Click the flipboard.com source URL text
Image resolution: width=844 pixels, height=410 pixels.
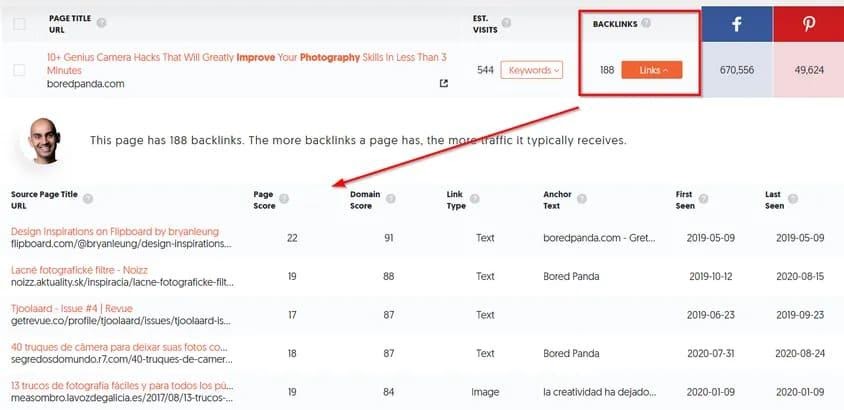pyautogui.click(x=122, y=244)
